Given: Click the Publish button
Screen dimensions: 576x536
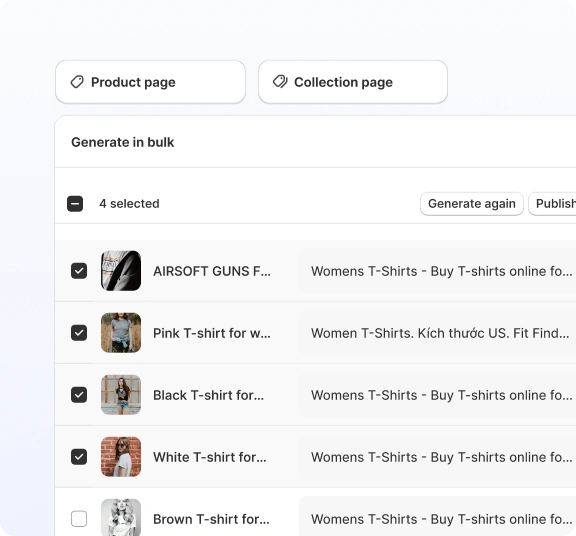Looking at the screenshot, I should 552,204.
